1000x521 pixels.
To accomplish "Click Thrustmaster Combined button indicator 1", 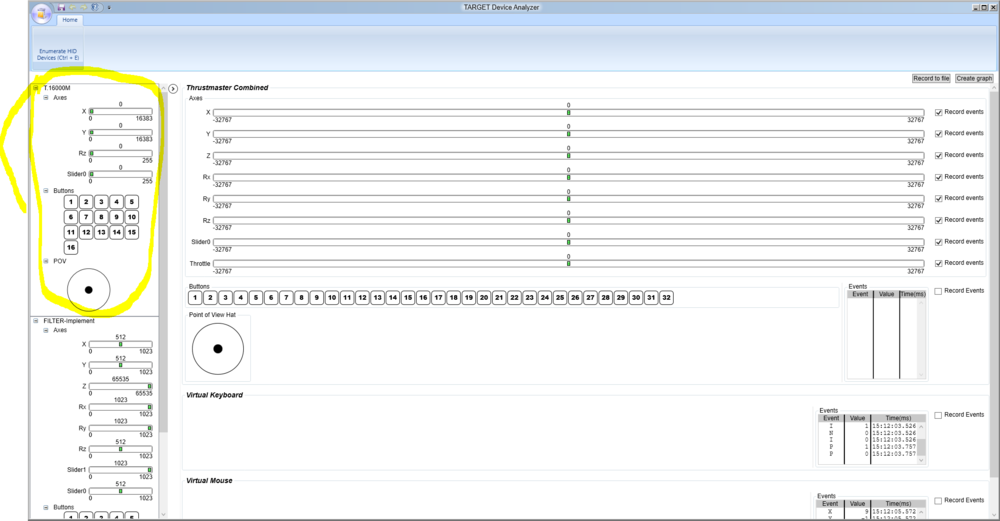I will (x=195, y=297).
